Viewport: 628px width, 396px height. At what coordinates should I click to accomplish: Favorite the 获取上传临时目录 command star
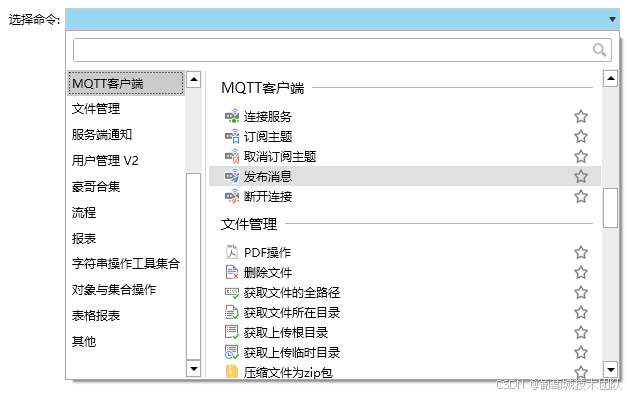[581, 352]
